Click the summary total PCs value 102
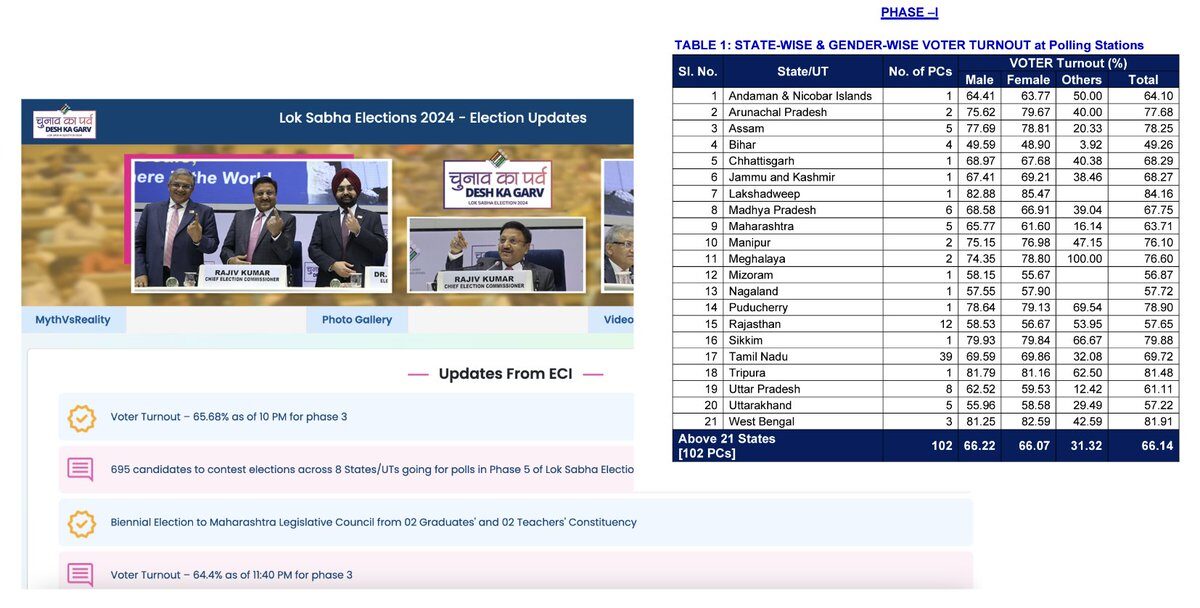 click(942, 446)
